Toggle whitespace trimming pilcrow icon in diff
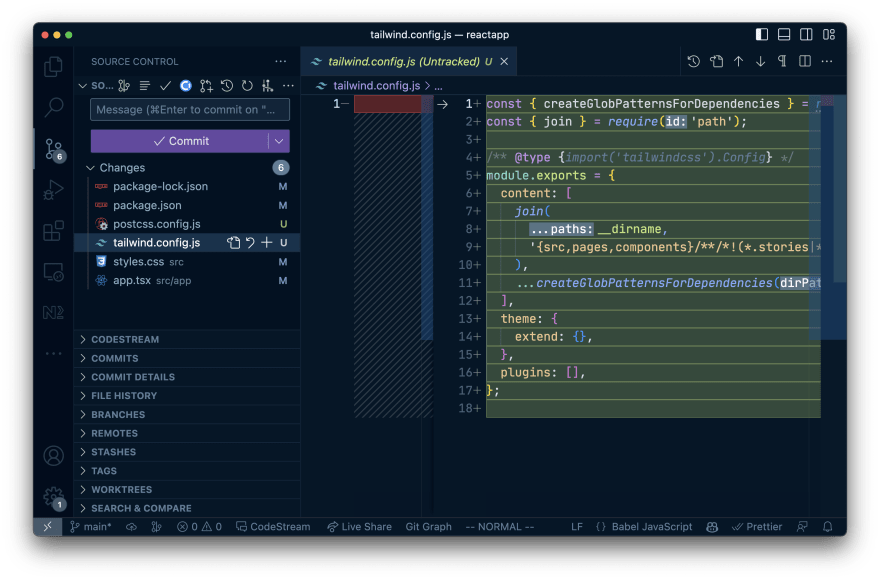This screenshot has width=880, height=580. (782, 61)
